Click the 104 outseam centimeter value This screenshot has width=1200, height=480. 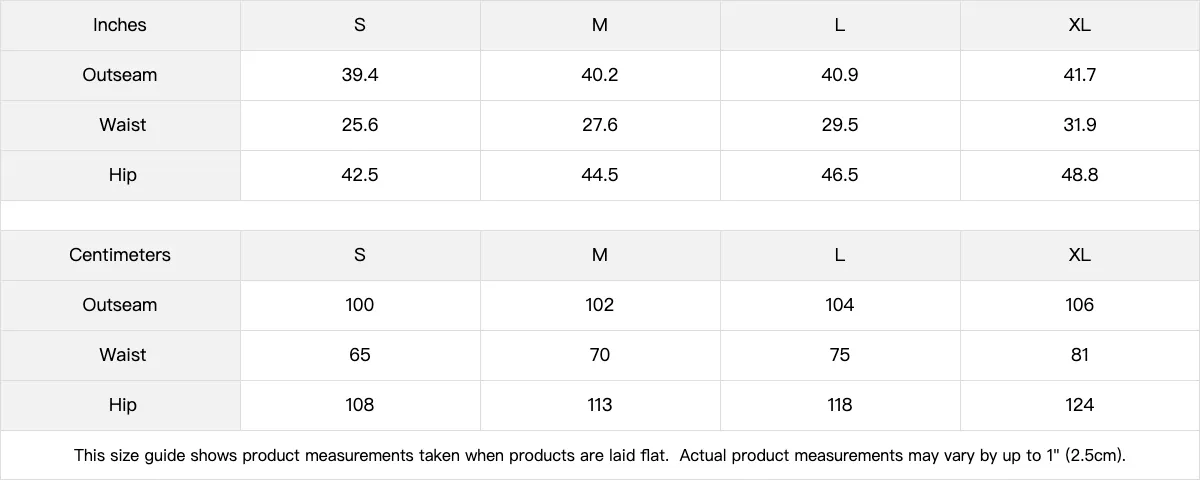840,305
